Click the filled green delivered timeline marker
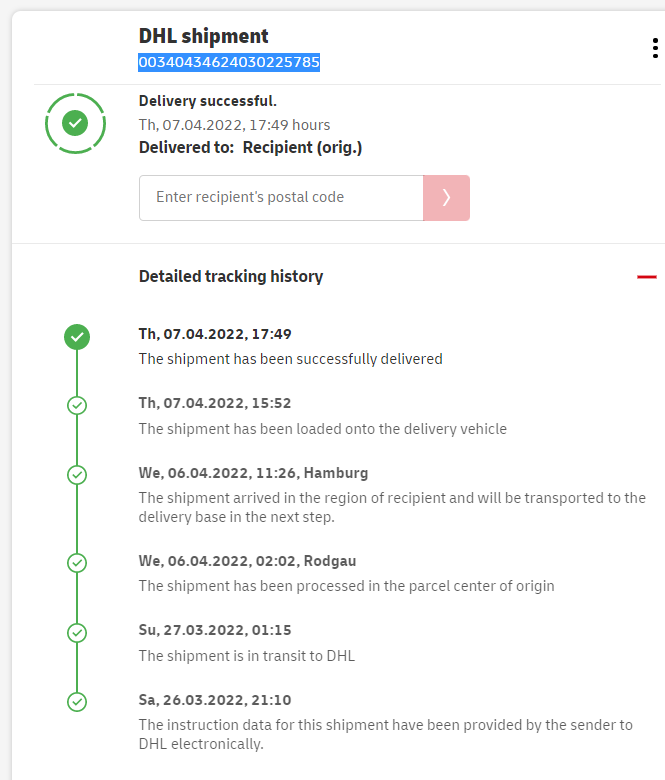 pyautogui.click(x=77, y=337)
